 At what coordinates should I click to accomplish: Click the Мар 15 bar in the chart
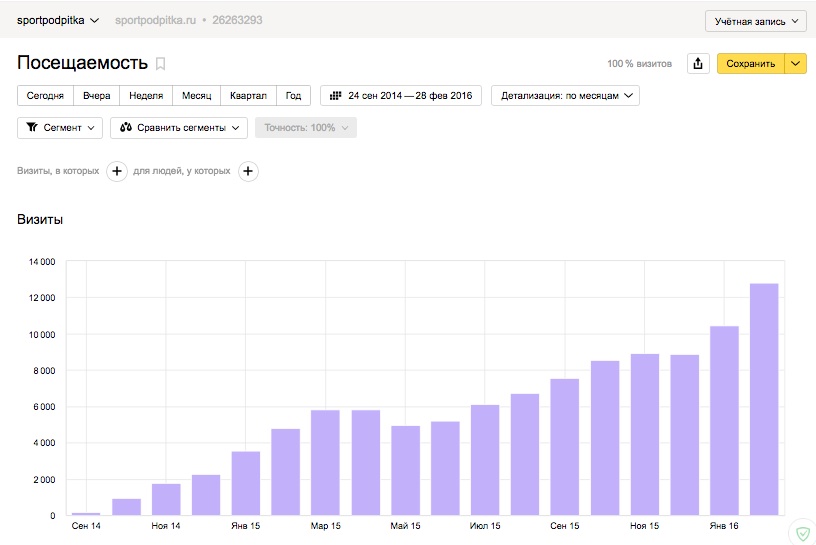pos(325,463)
